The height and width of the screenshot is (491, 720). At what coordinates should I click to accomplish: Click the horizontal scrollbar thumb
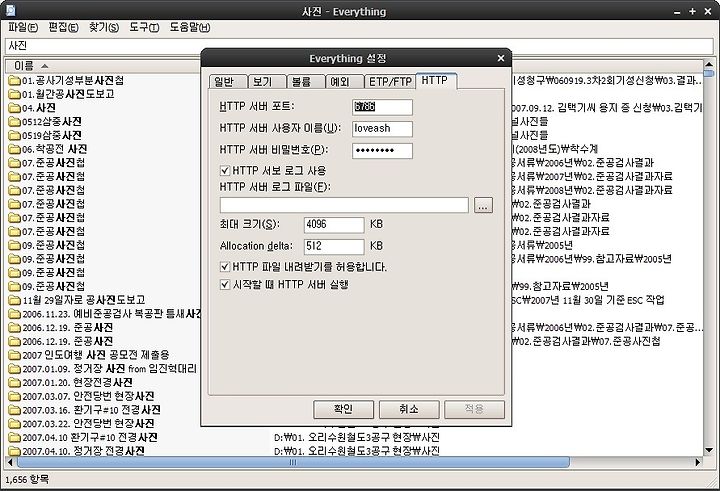(x=292, y=462)
